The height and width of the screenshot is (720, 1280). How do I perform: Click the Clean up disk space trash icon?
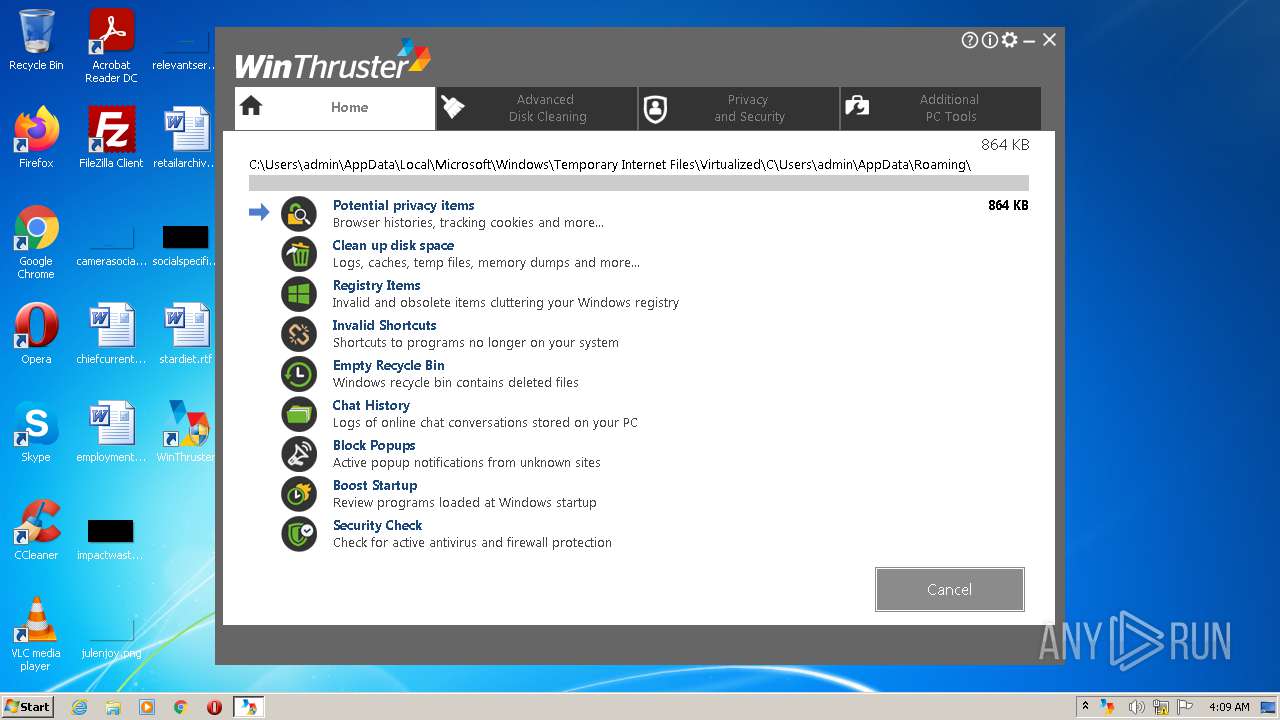pyautogui.click(x=299, y=253)
